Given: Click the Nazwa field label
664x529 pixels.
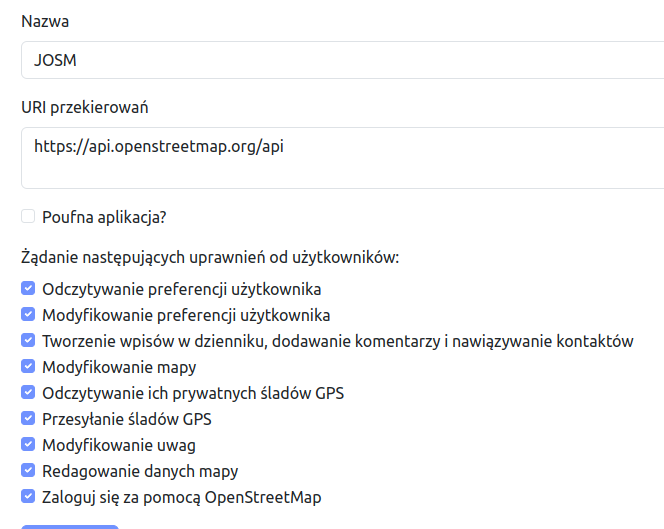Looking at the screenshot, I should pos(45,21).
